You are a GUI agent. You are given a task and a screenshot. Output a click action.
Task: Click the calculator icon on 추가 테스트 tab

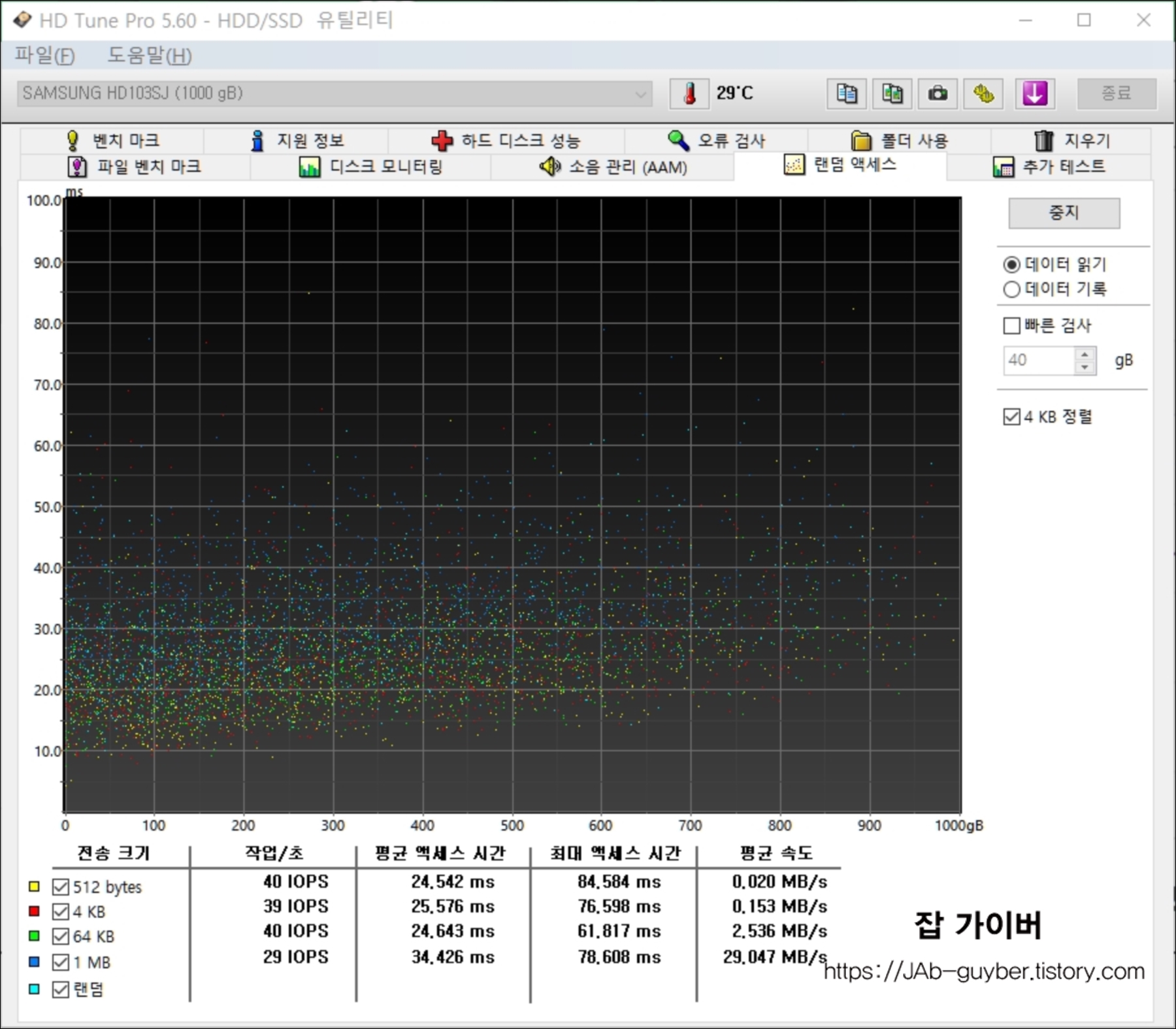[1003, 167]
